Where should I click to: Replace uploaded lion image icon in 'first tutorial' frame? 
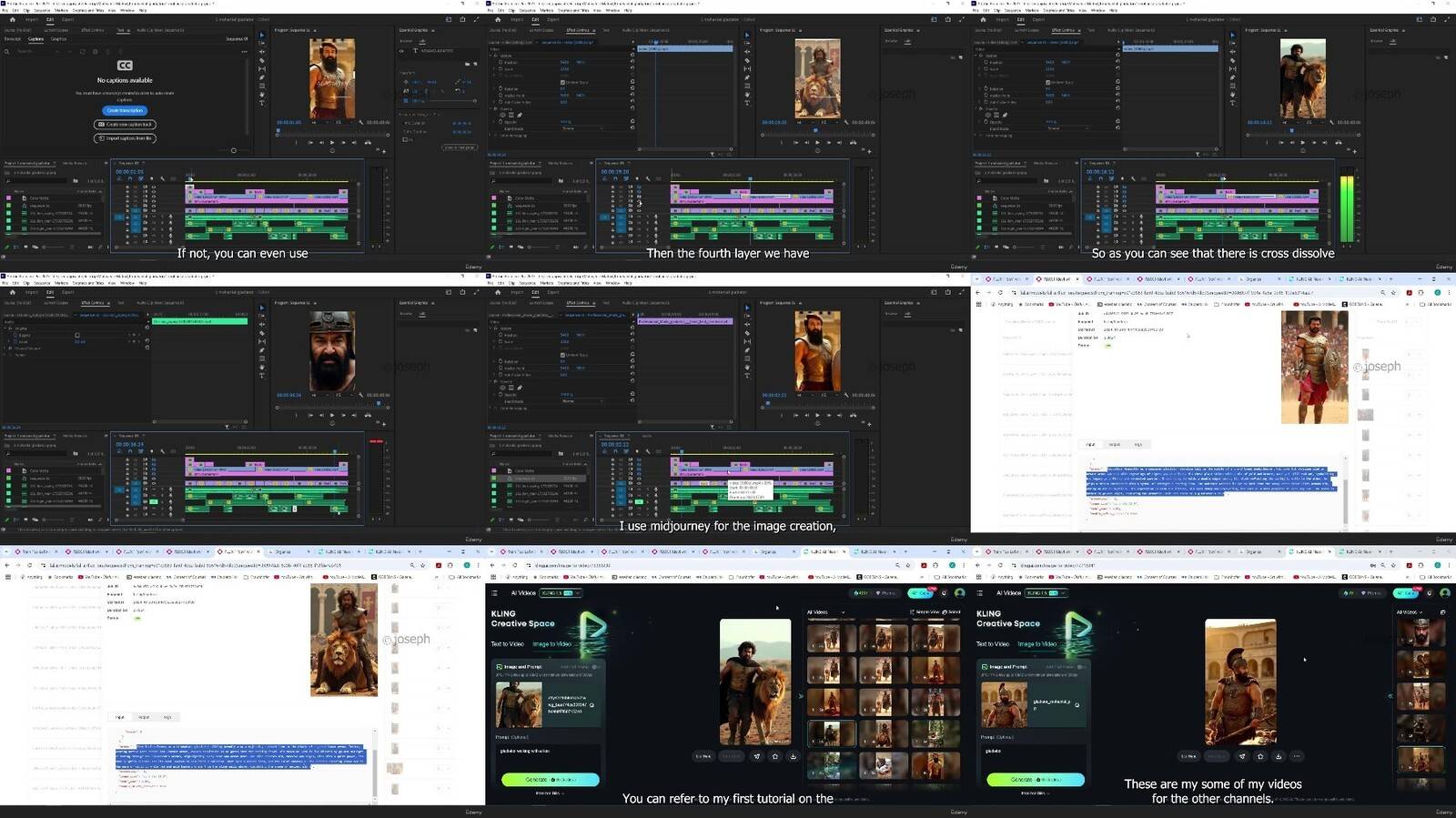pos(591,705)
